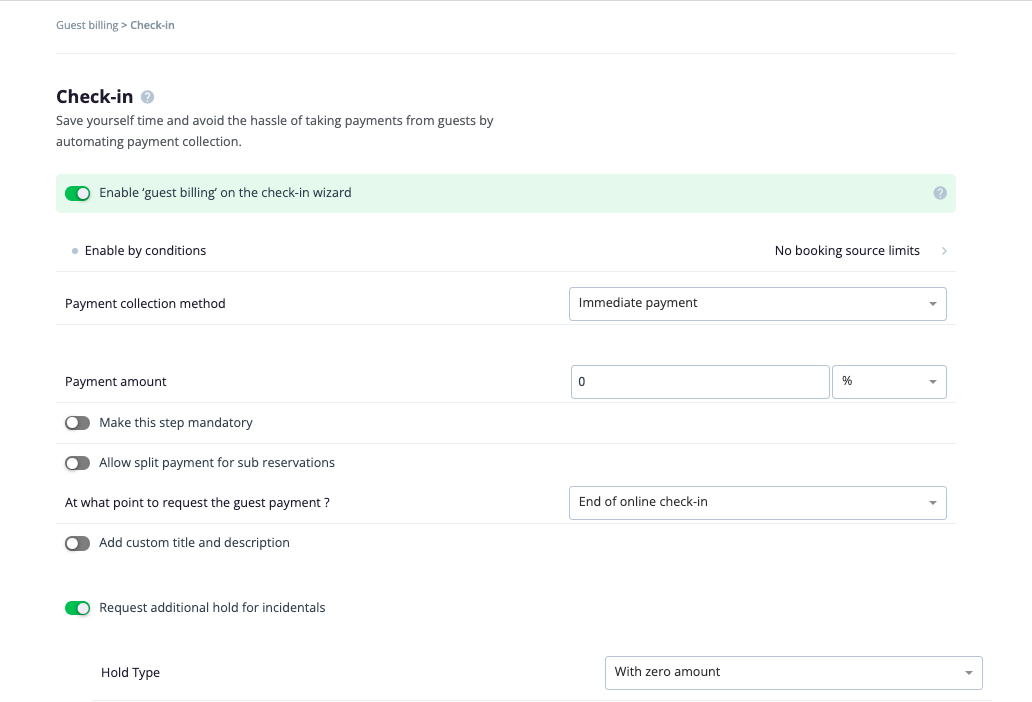Disable 'guest billing' on the check-in wizard toggle
1032x702 pixels.
click(x=78, y=193)
